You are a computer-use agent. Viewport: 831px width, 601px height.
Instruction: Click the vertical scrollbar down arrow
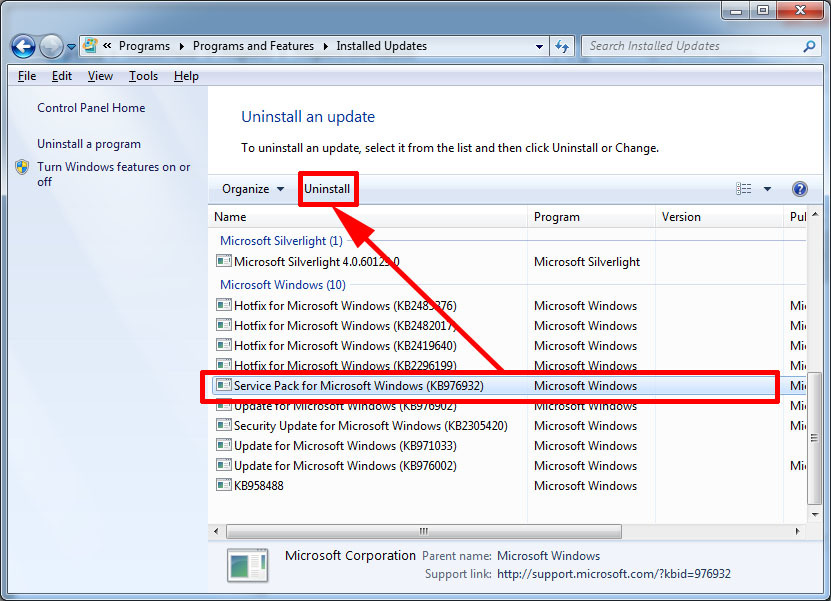coord(815,514)
